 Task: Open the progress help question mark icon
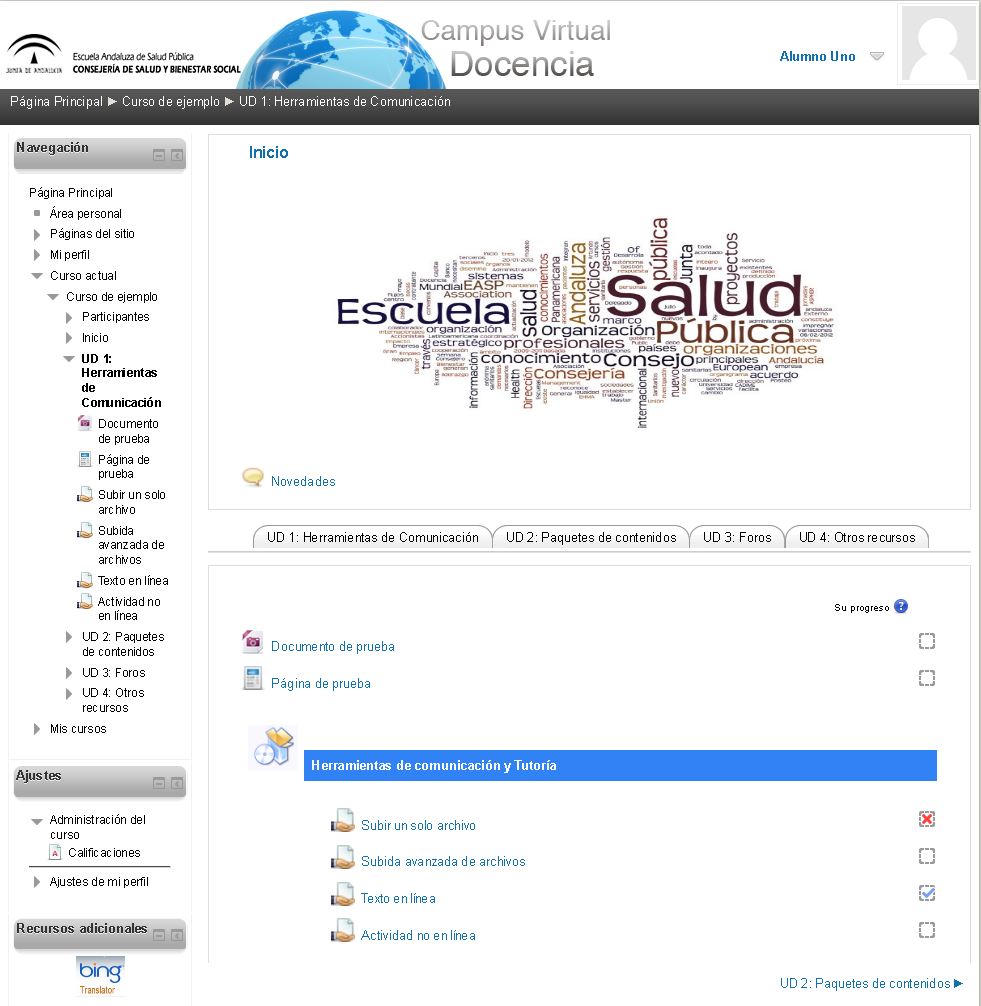point(901,606)
